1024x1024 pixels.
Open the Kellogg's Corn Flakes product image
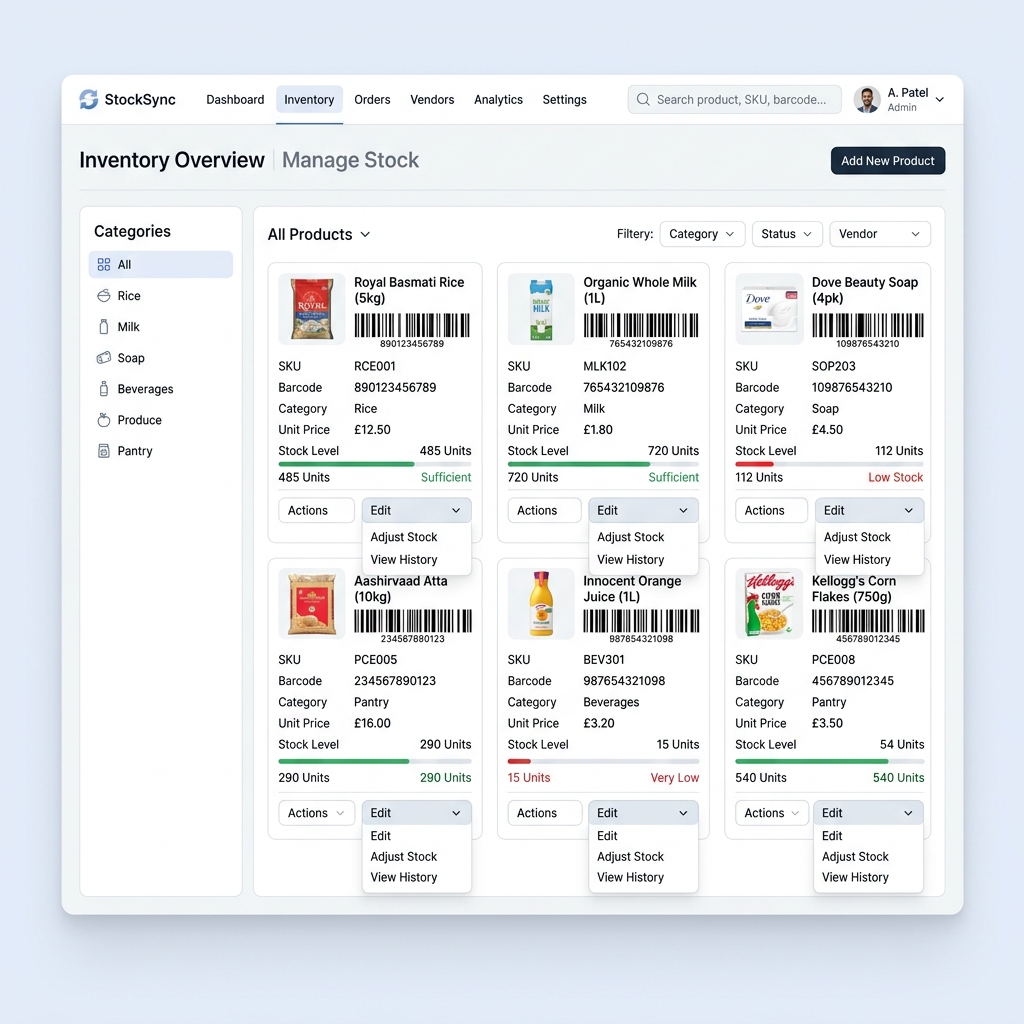coord(769,603)
